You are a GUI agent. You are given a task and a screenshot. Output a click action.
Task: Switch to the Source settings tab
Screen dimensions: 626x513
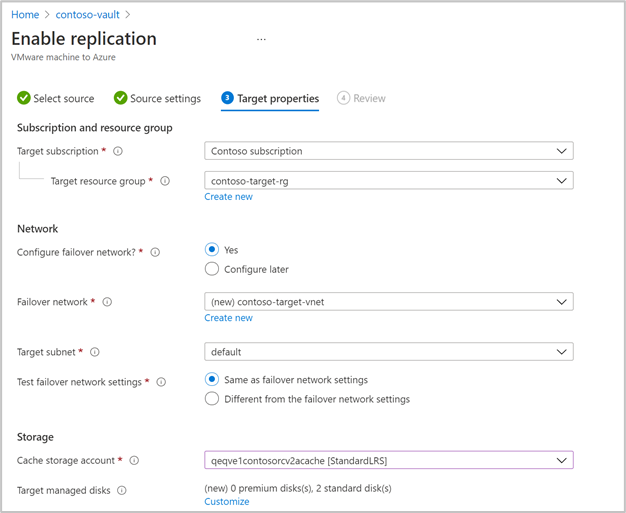[x=157, y=99]
